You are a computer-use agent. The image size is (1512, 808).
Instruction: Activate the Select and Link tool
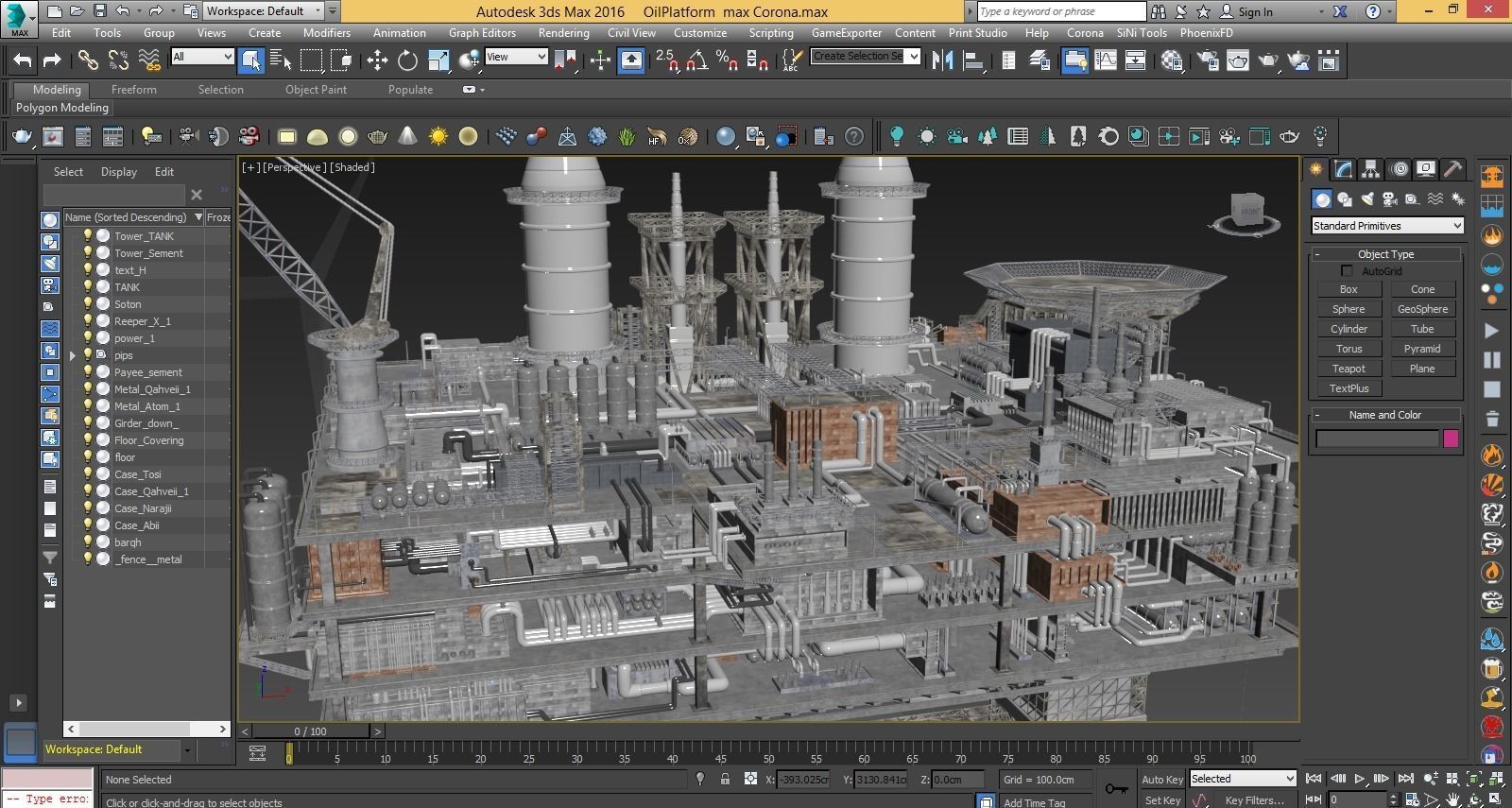88,61
